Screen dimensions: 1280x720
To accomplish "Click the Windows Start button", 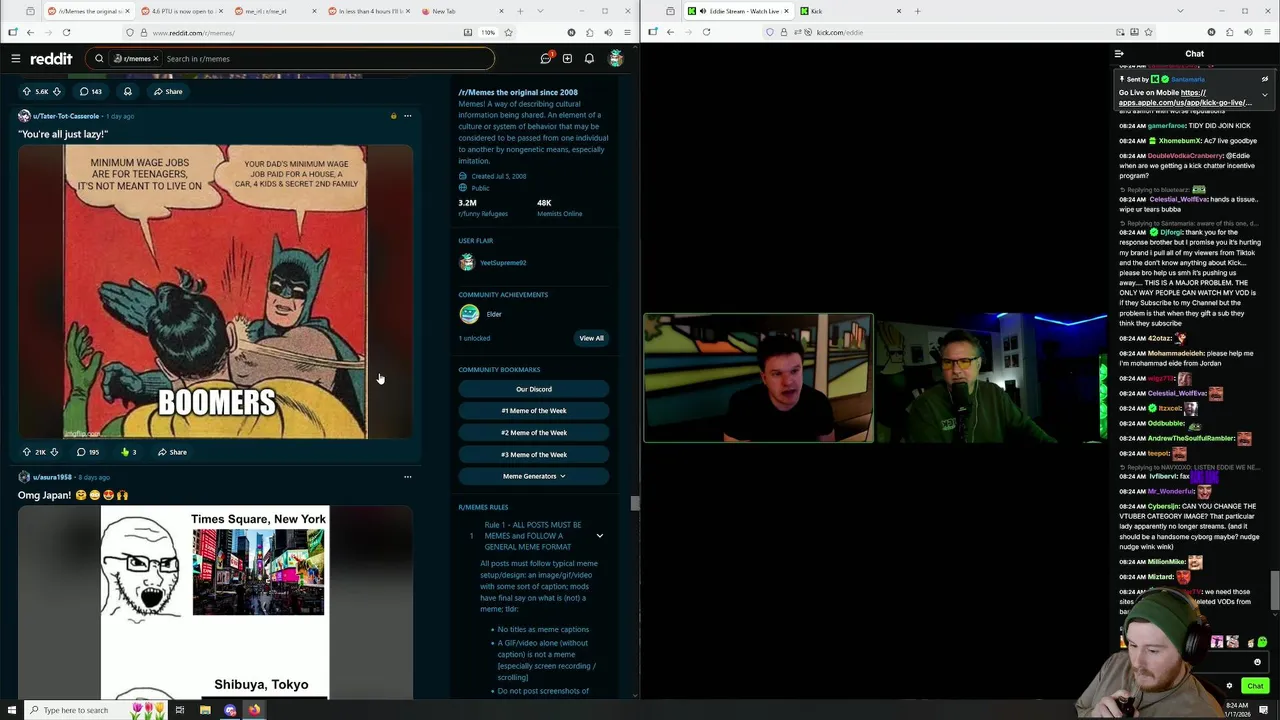I will click(11, 710).
